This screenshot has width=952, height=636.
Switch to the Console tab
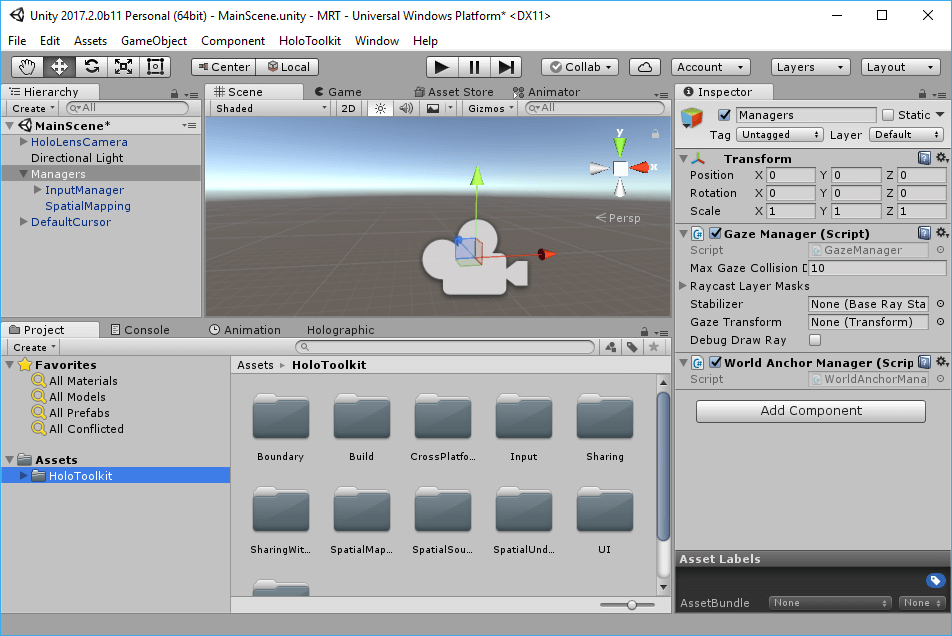tap(140, 330)
